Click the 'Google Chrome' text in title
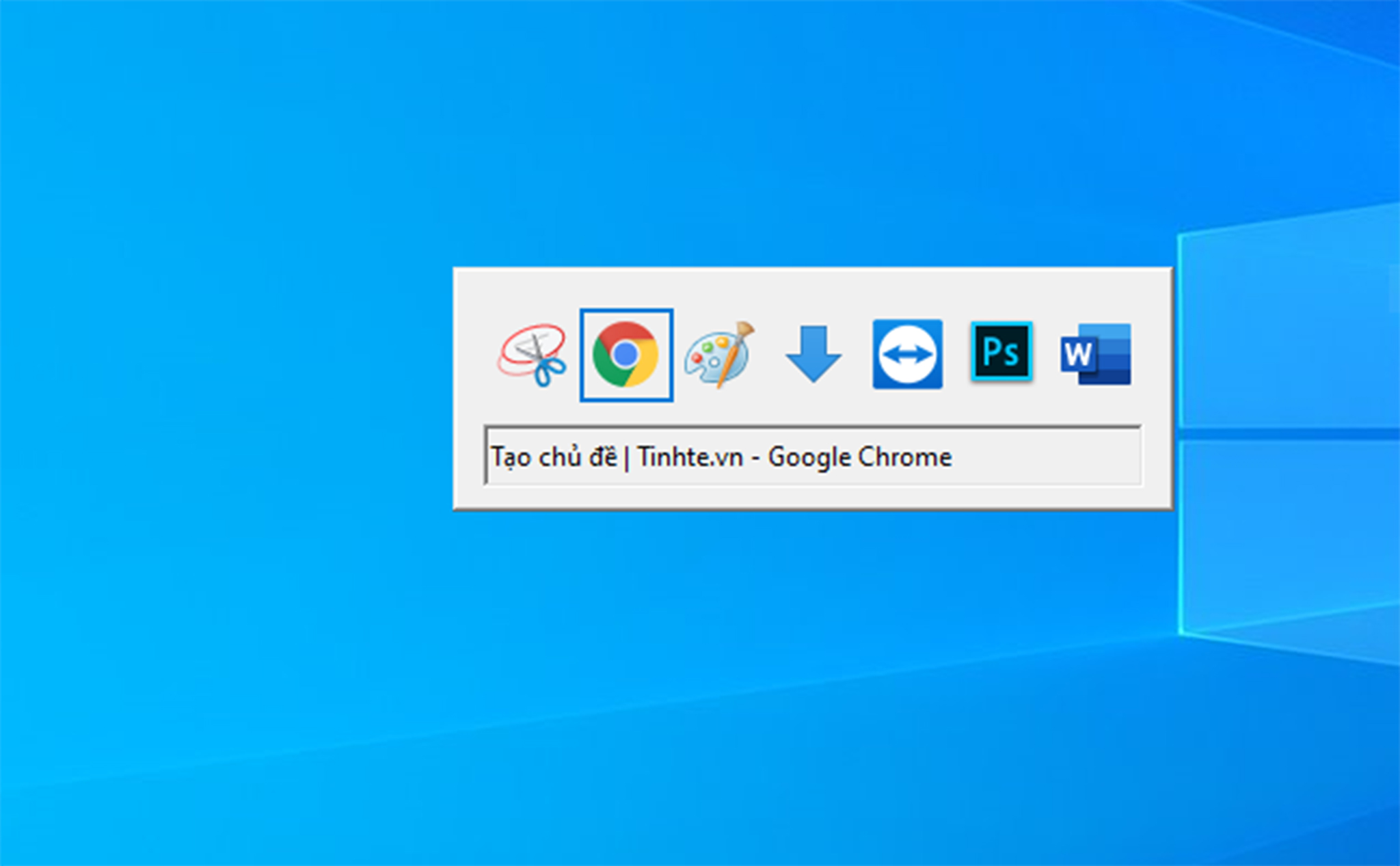This screenshot has height=866, width=1400. pos(859,457)
